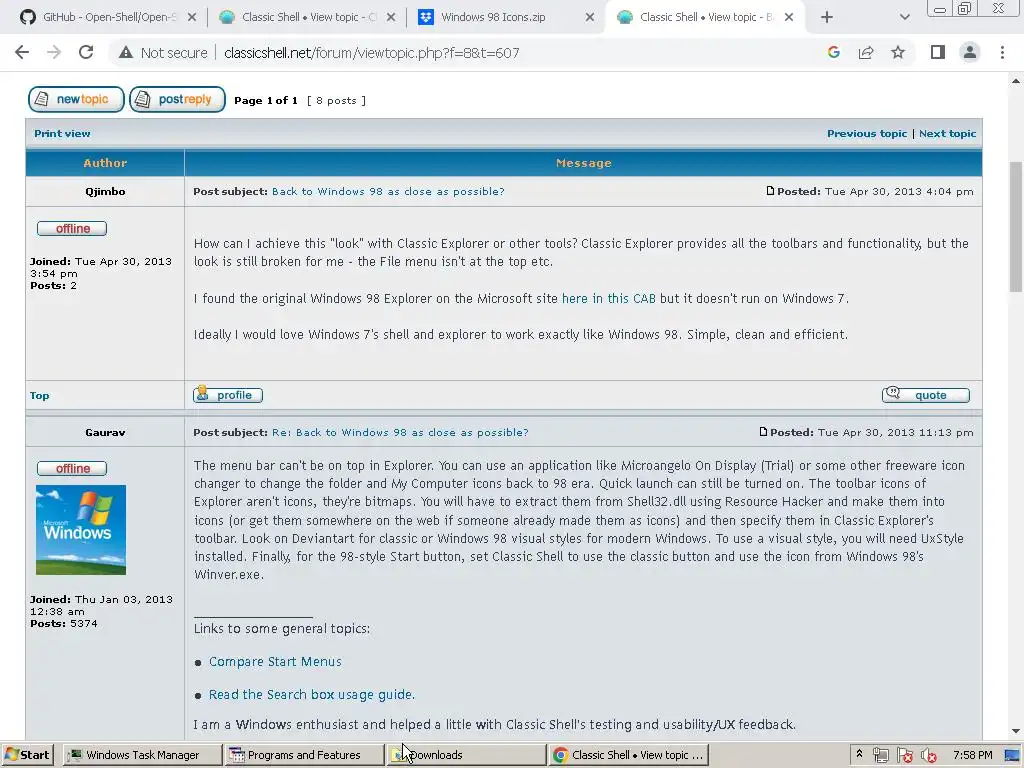
Task: Quote Qjimbo's post
Action: pos(925,394)
